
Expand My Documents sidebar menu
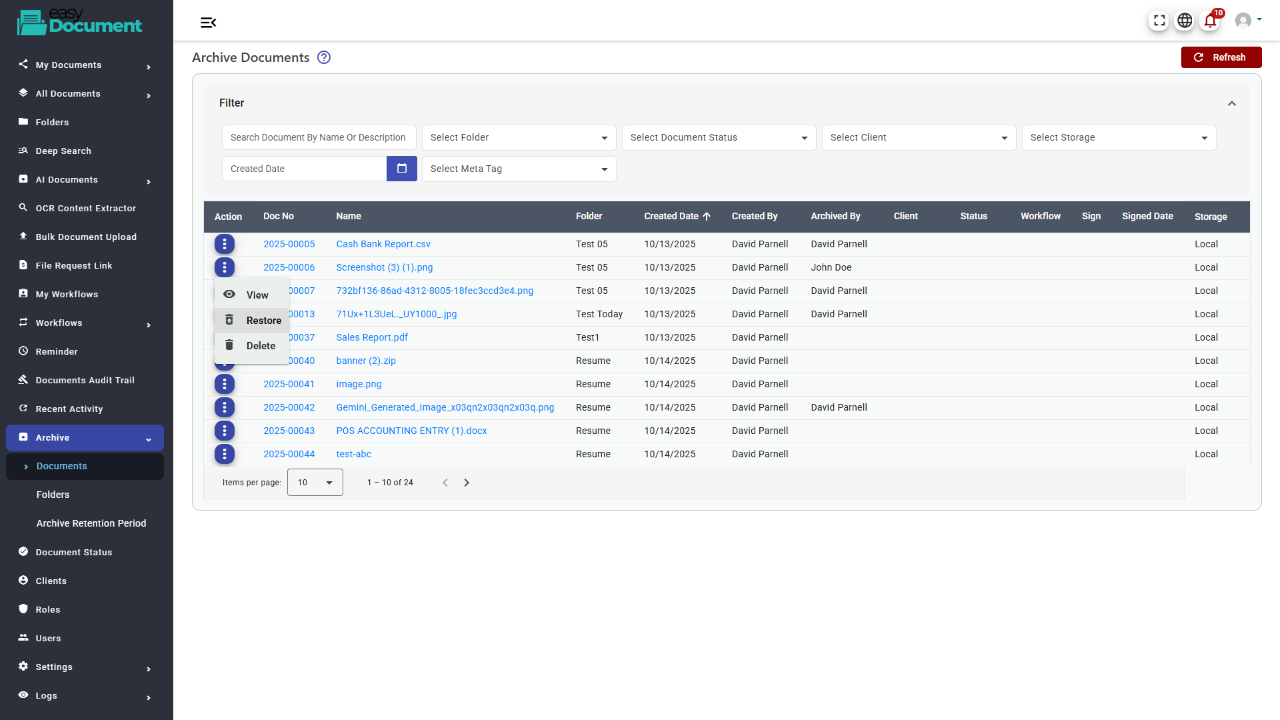[x=85, y=65]
